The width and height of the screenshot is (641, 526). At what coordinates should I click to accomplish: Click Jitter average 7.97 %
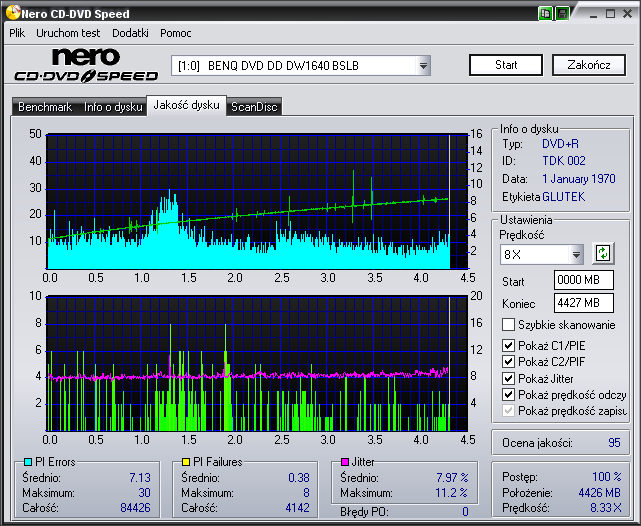coord(452,477)
